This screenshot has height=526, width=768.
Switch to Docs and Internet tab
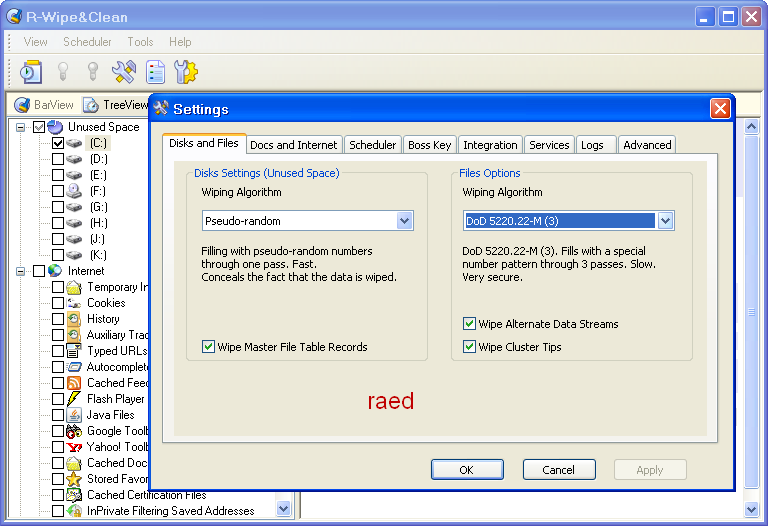pyautogui.click(x=293, y=145)
